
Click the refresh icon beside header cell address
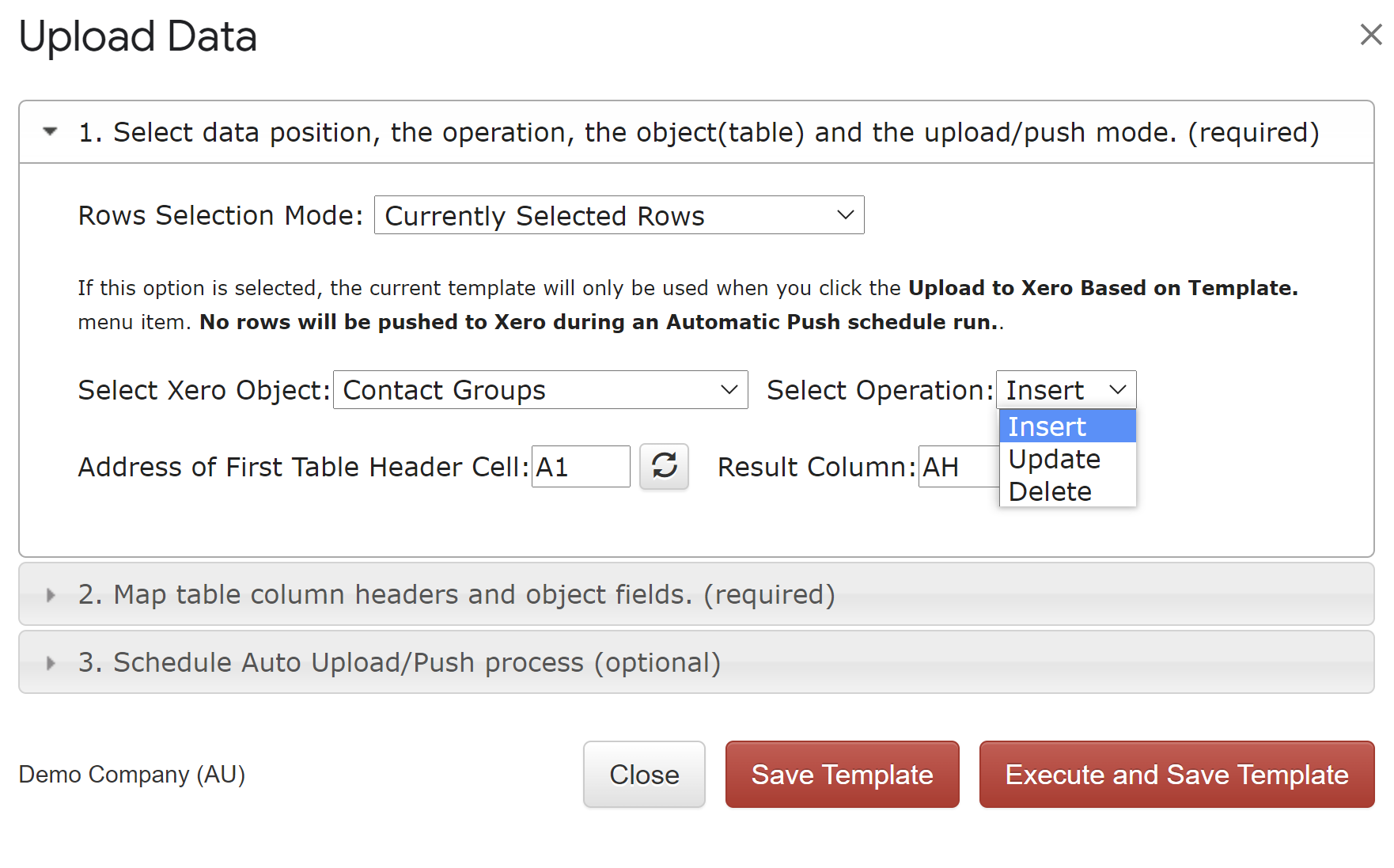tap(664, 466)
